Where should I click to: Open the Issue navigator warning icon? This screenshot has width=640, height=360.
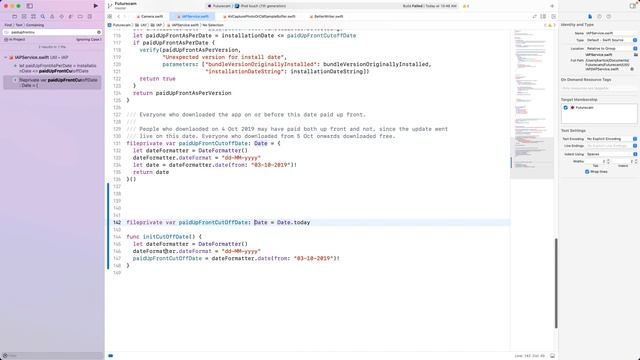(x=52, y=17)
